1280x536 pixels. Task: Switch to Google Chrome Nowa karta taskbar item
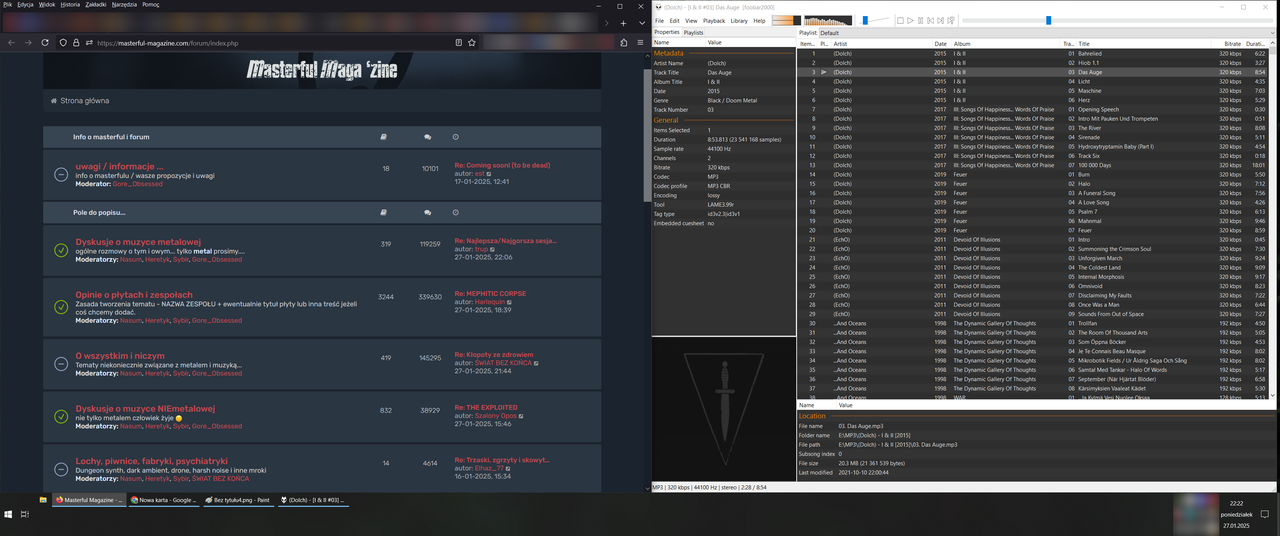tap(163, 499)
